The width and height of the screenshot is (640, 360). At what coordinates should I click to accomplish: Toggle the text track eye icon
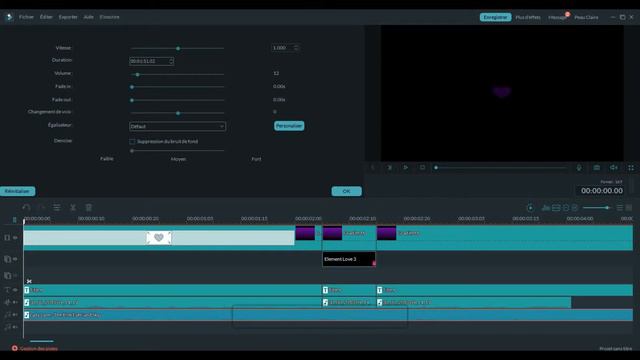[15, 290]
